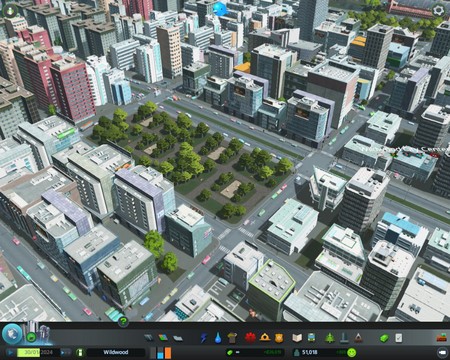This screenshot has height=360, width=450.
Task: Open the Electricity build menu
Action: pyautogui.click(x=203, y=338)
